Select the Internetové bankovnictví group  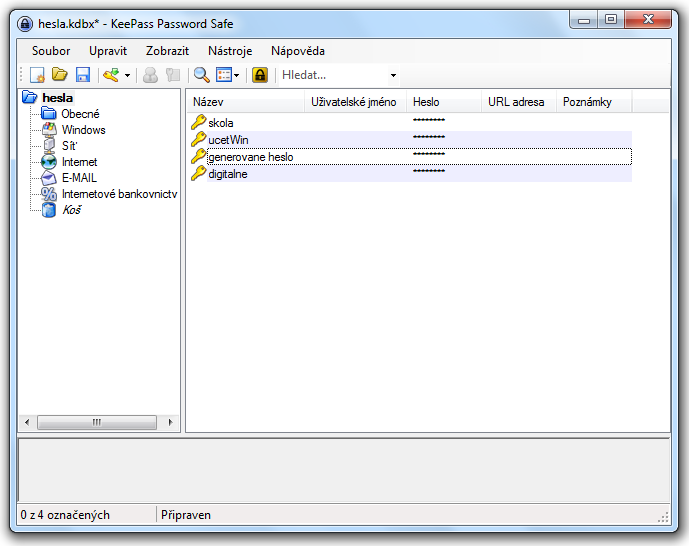coord(119,194)
